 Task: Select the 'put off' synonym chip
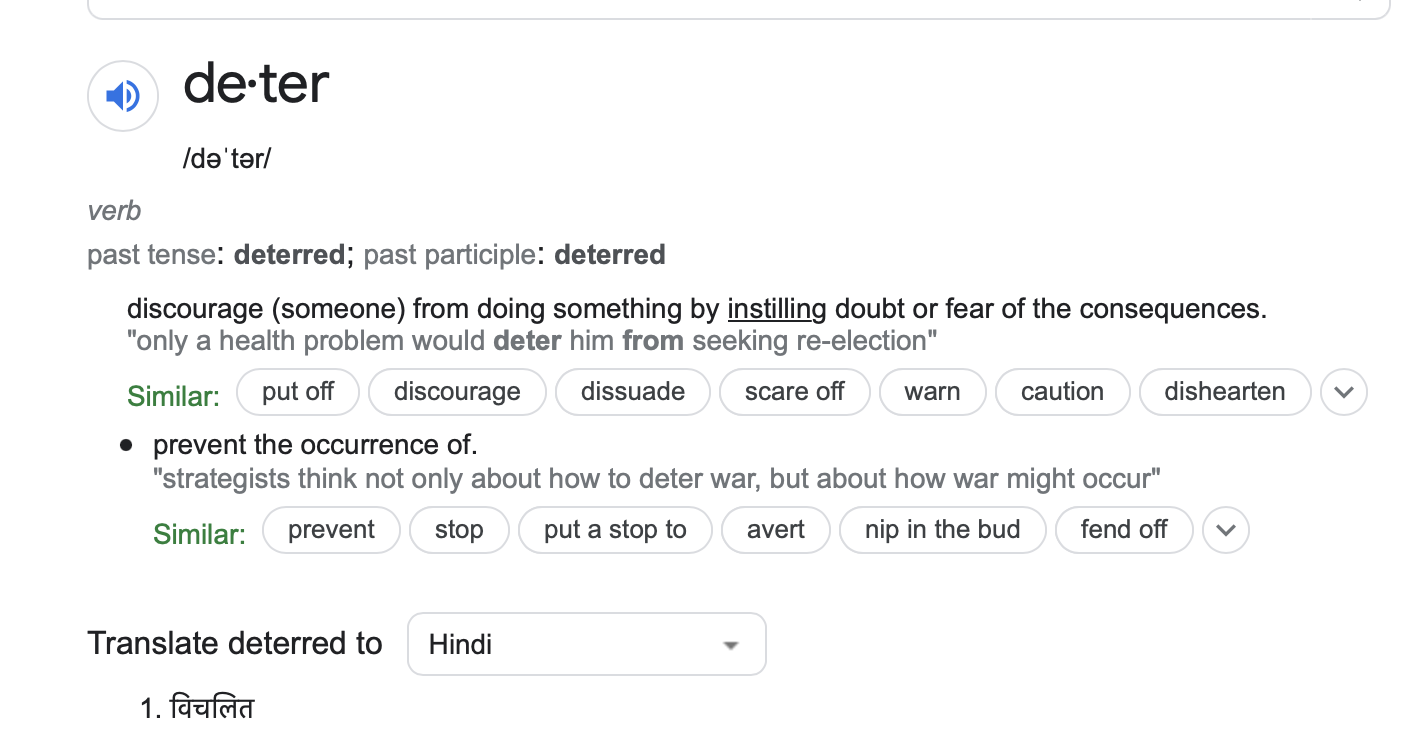click(298, 392)
